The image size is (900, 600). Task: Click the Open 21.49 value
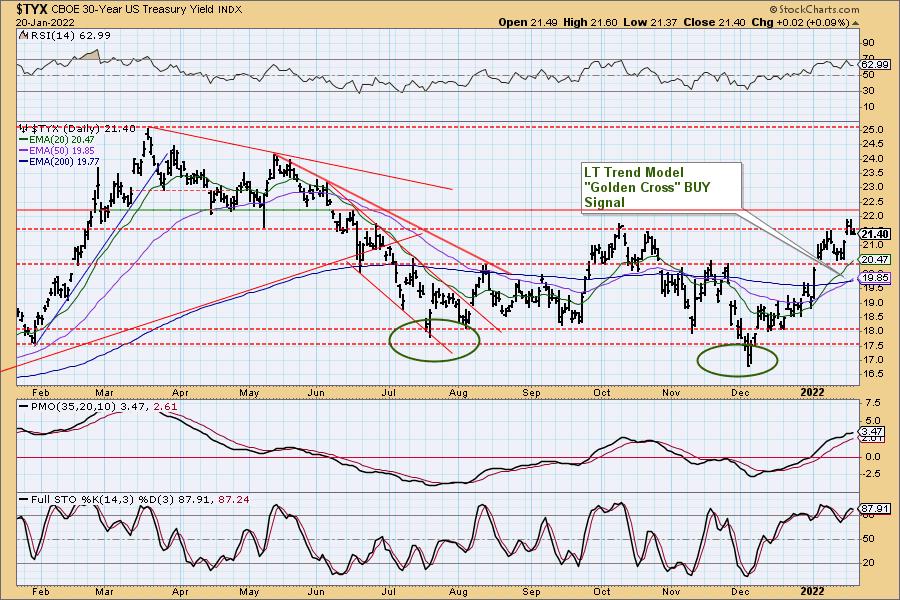coord(528,22)
